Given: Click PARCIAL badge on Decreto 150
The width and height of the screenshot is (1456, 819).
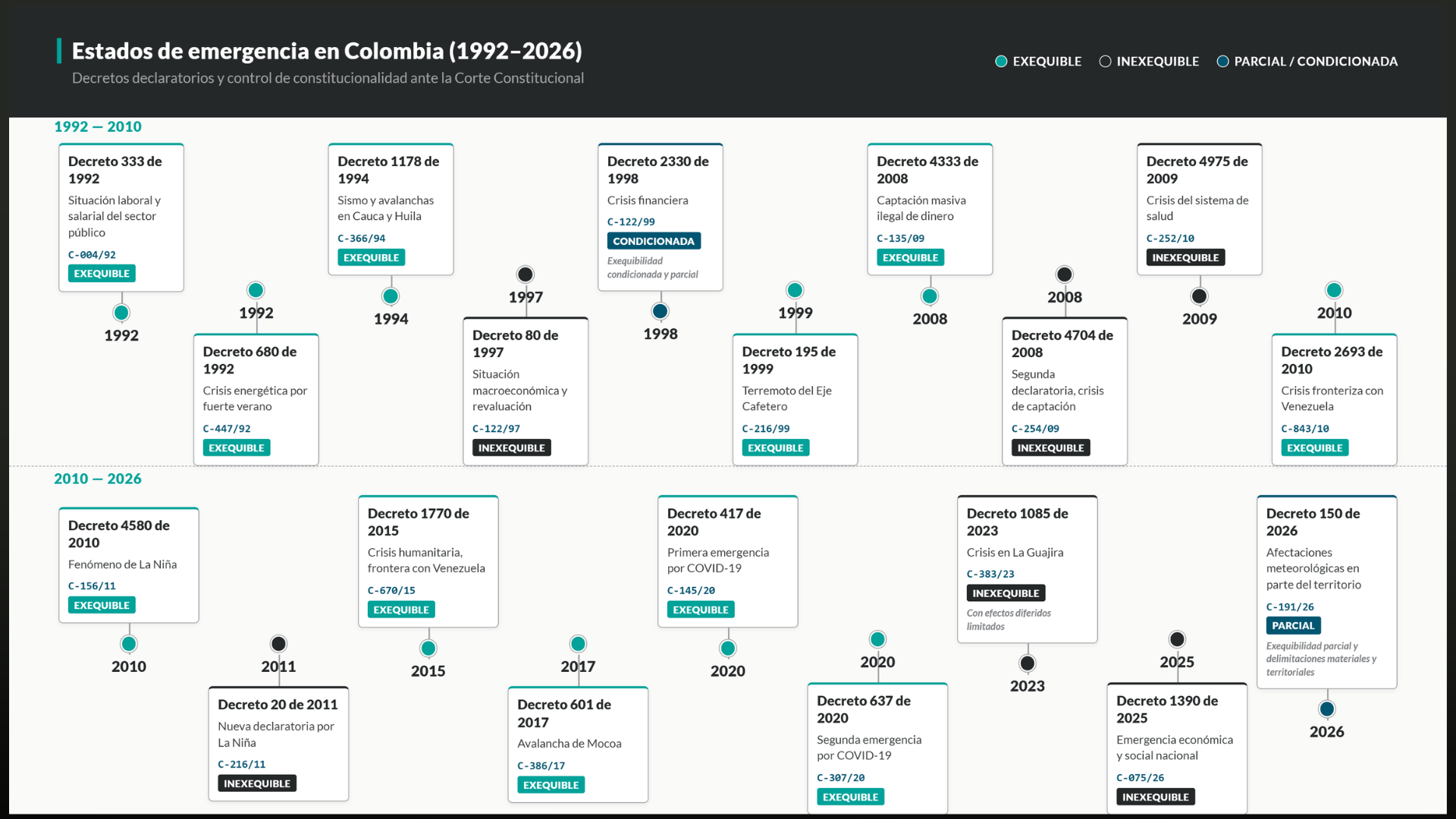Looking at the screenshot, I should (x=1293, y=626).
